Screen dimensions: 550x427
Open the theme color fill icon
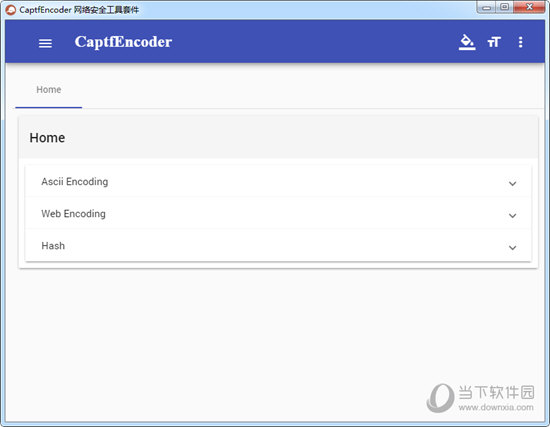coord(467,42)
